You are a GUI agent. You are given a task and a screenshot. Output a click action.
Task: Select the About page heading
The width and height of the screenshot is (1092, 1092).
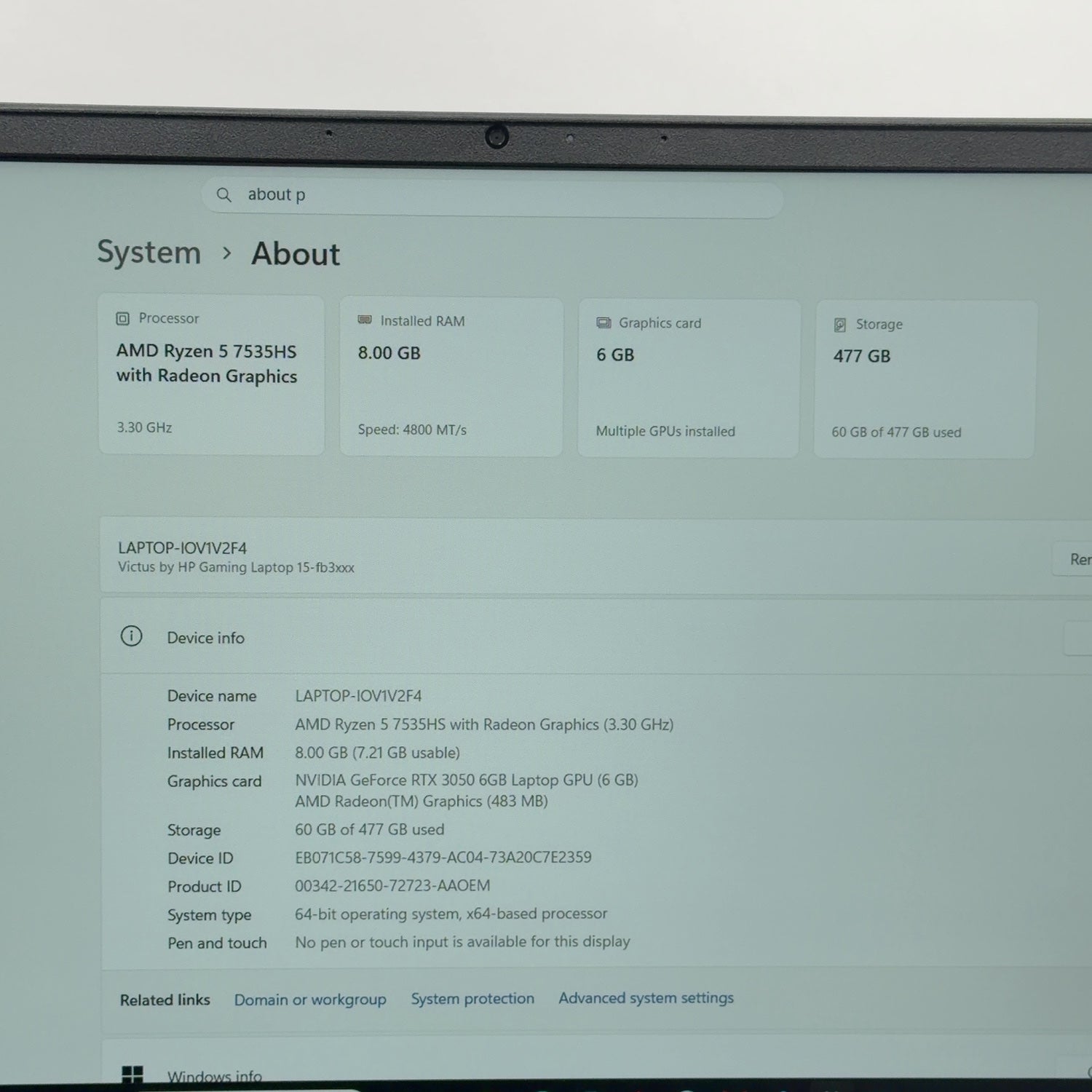click(x=296, y=254)
